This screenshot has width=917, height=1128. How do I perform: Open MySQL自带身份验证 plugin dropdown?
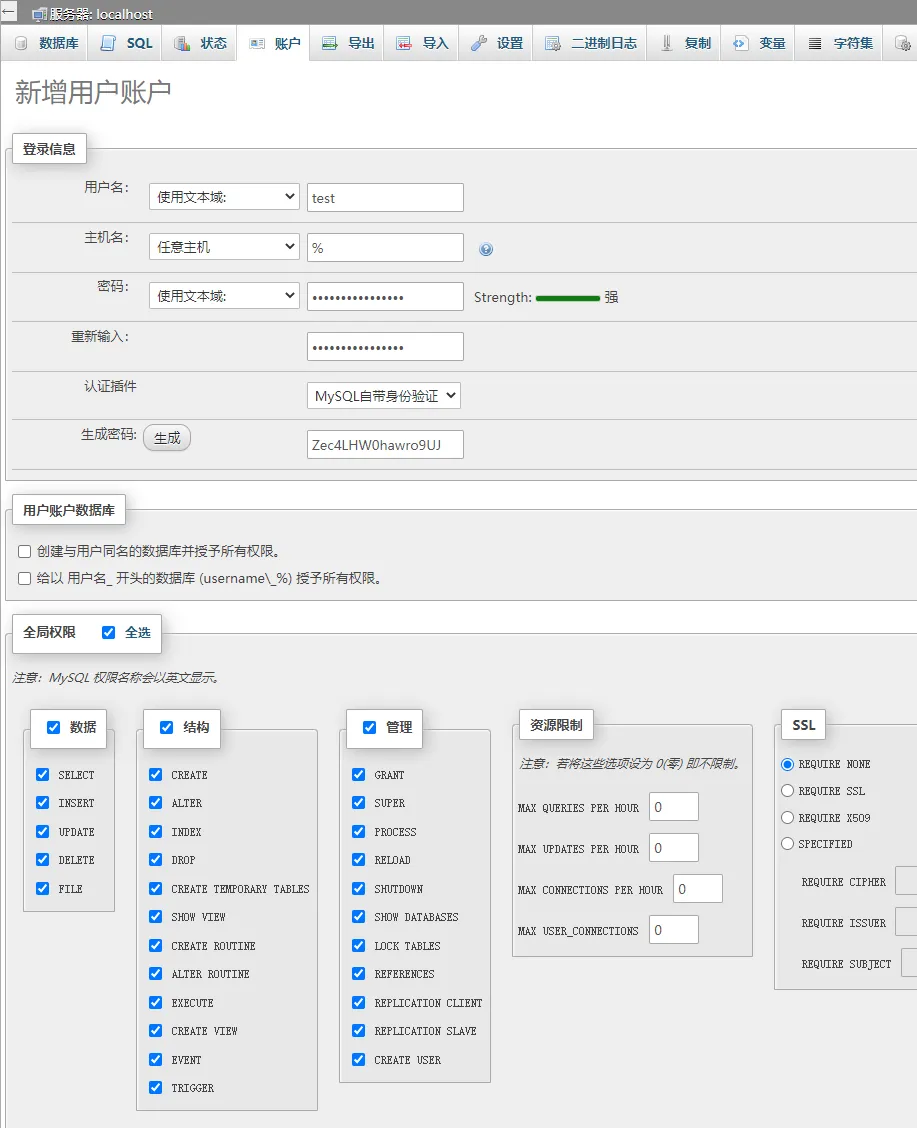point(384,396)
